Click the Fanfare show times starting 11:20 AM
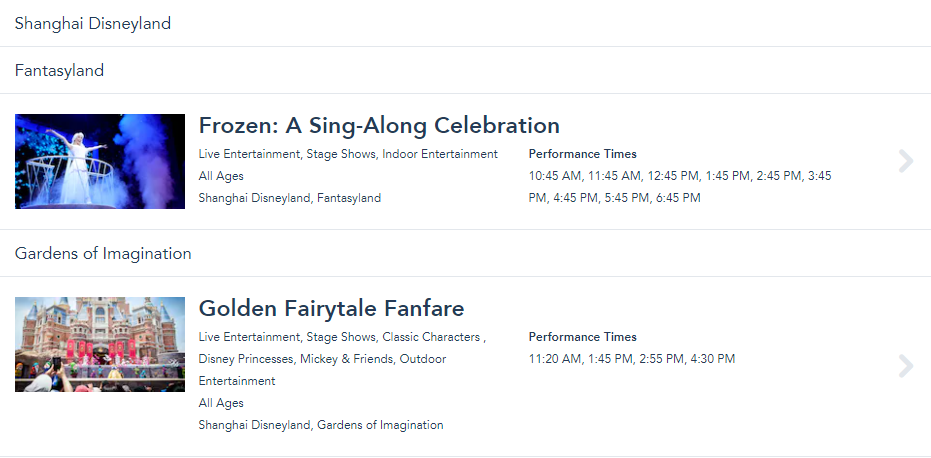 [x=631, y=359]
